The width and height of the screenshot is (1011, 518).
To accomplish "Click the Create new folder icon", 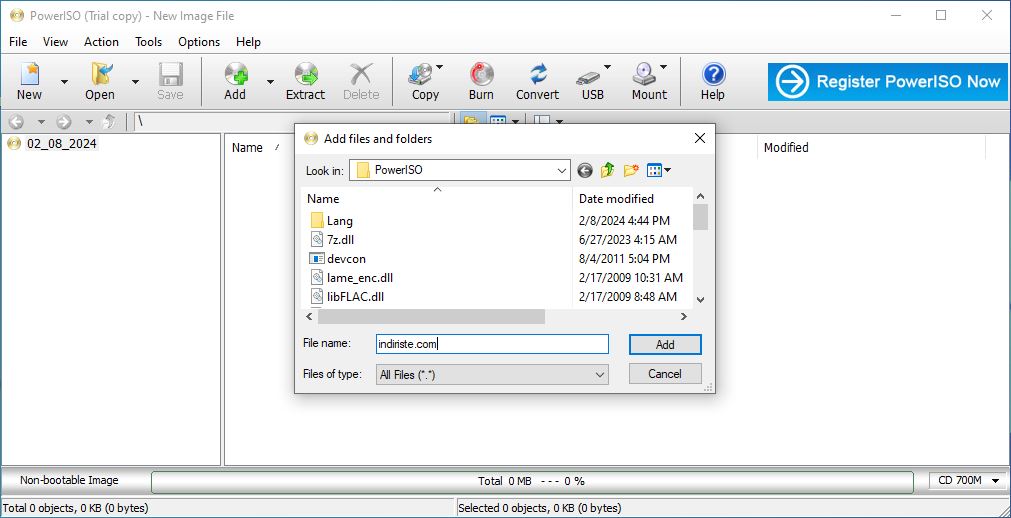I will tap(631, 170).
